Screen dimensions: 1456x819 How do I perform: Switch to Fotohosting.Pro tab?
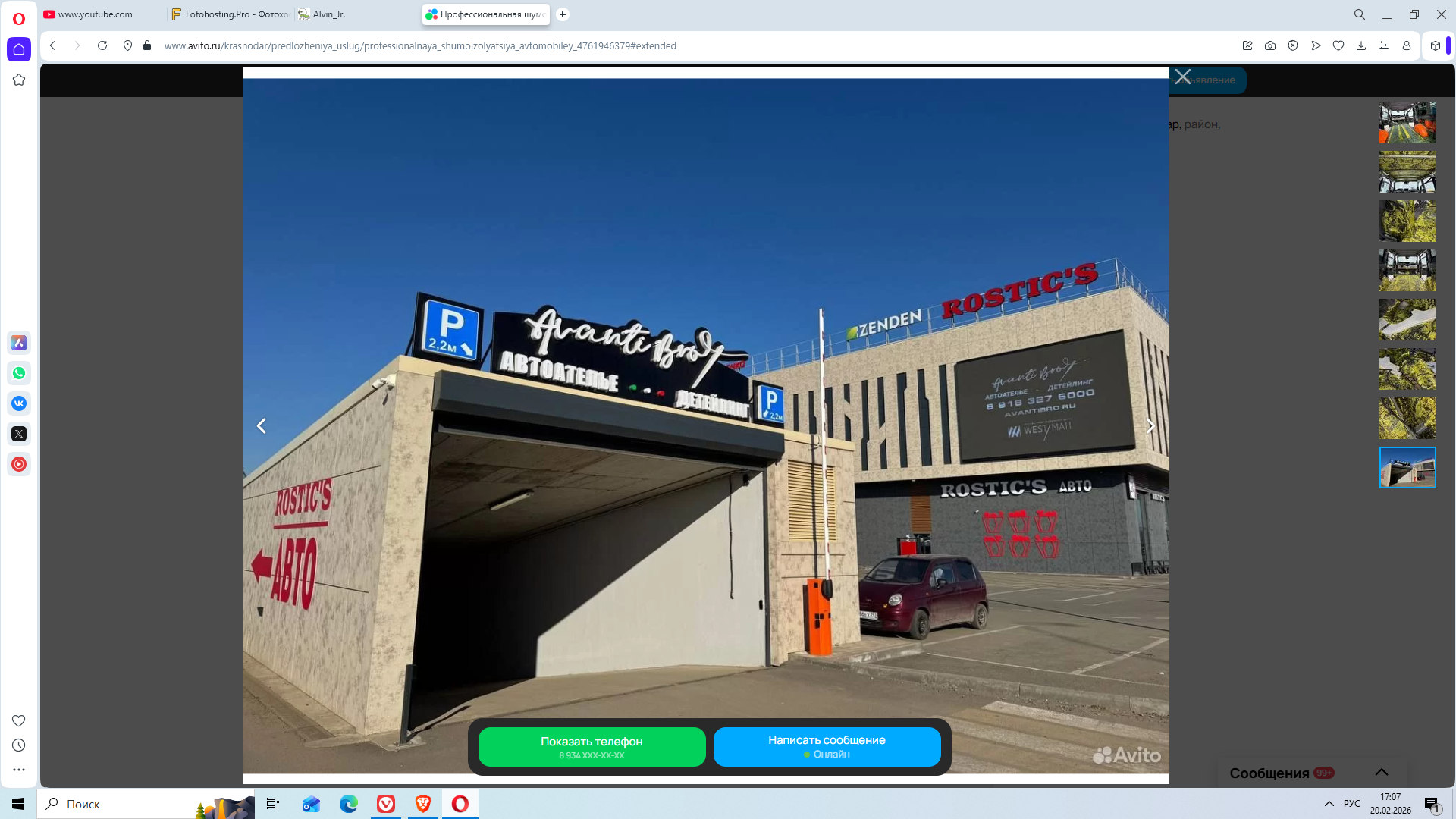pos(231,14)
